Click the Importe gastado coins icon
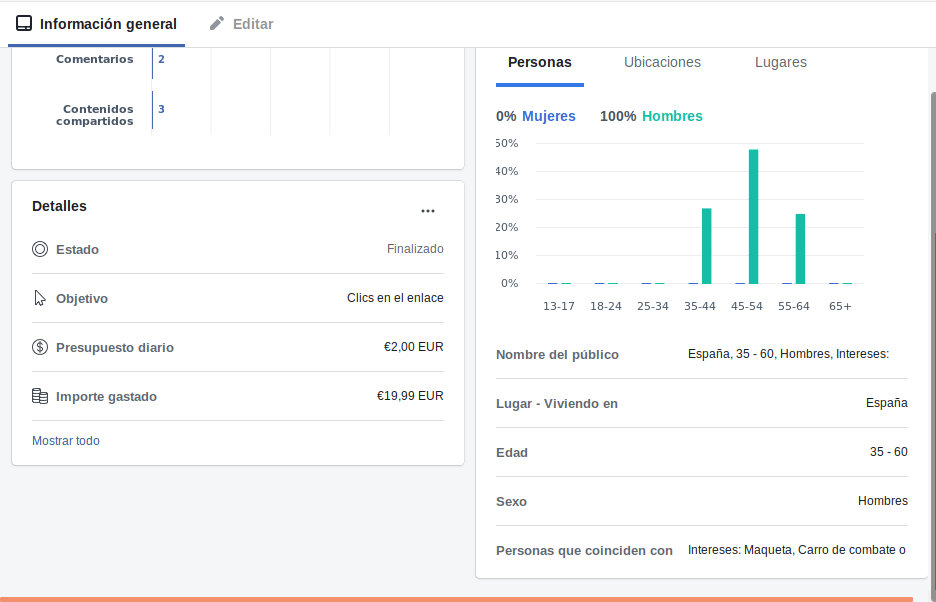Image resolution: width=936 pixels, height=602 pixels. (x=40, y=396)
